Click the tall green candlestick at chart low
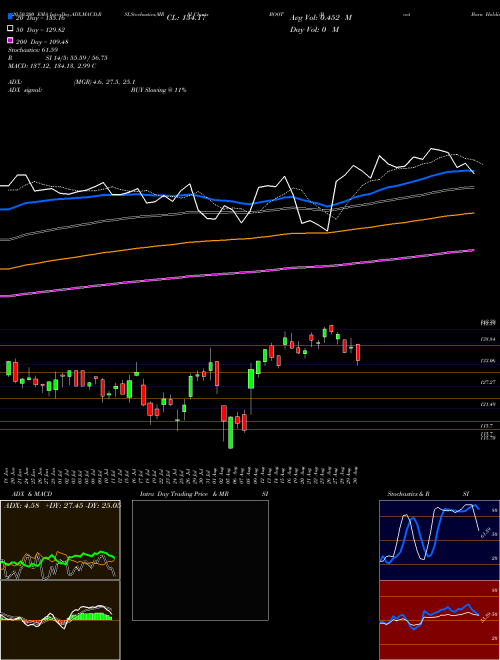This screenshot has width=500, height=660. coord(230,432)
